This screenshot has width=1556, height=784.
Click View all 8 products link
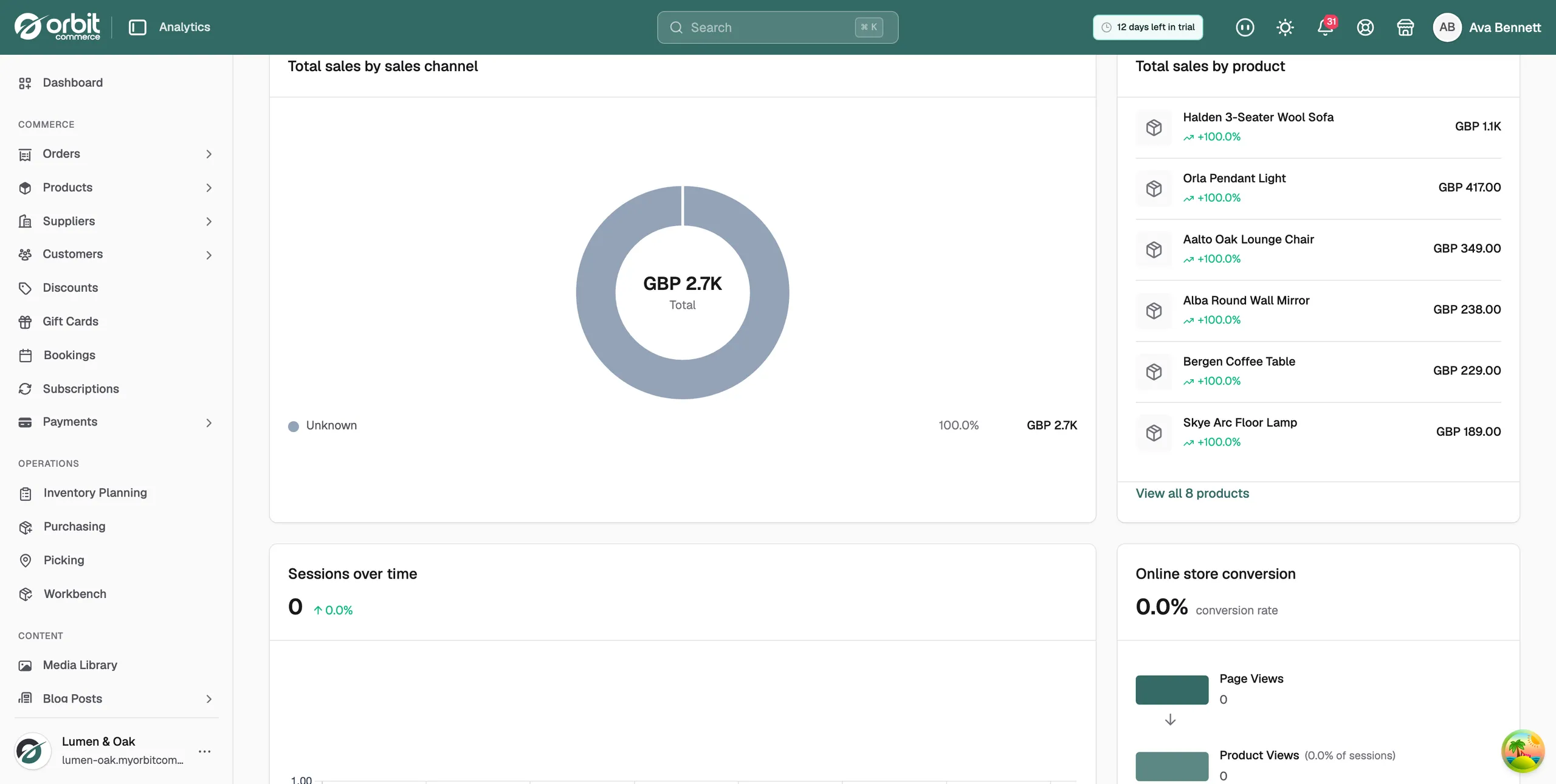click(1192, 493)
